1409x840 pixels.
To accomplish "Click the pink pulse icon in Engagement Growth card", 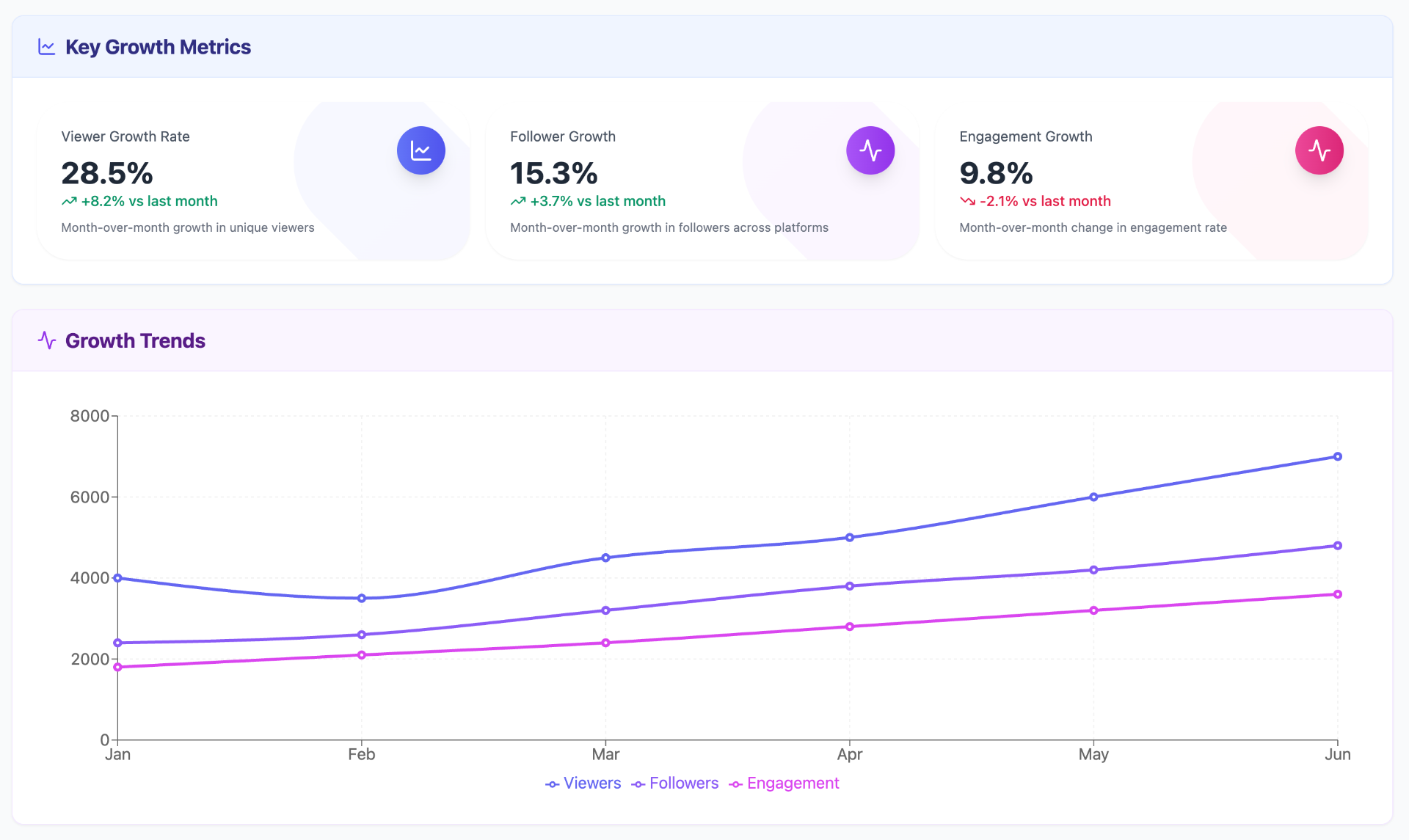I will pyautogui.click(x=1319, y=150).
